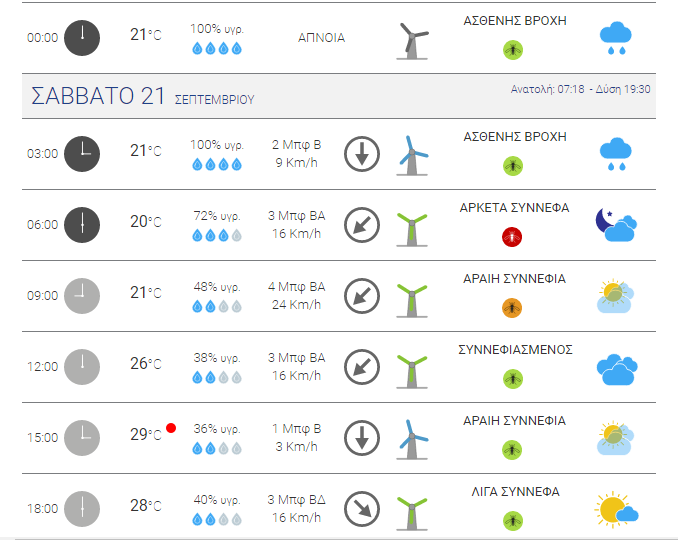The image size is (678, 540).
Task: Click the 4 Μπφ ΒΑ wind reading
Action: [297, 287]
